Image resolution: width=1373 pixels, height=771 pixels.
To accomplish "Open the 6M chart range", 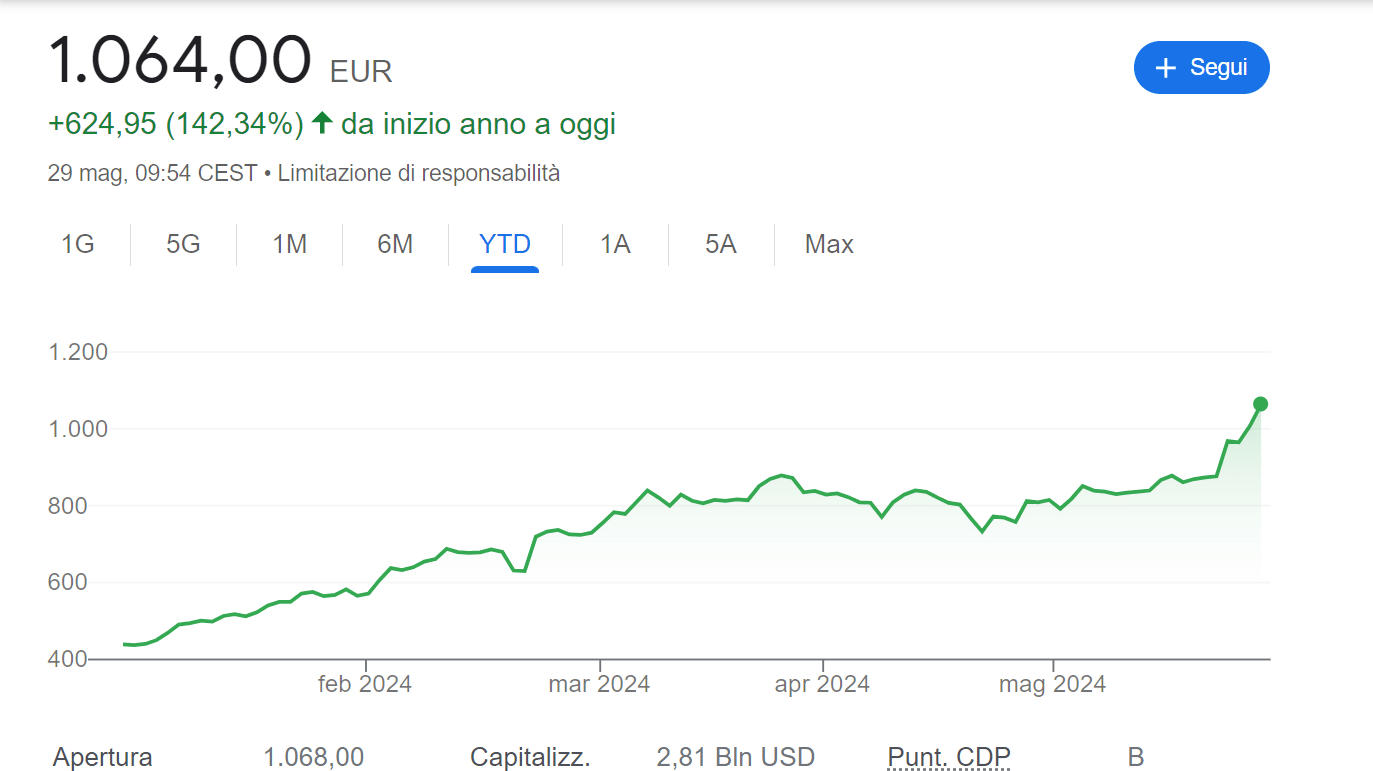I will [395, 245].
